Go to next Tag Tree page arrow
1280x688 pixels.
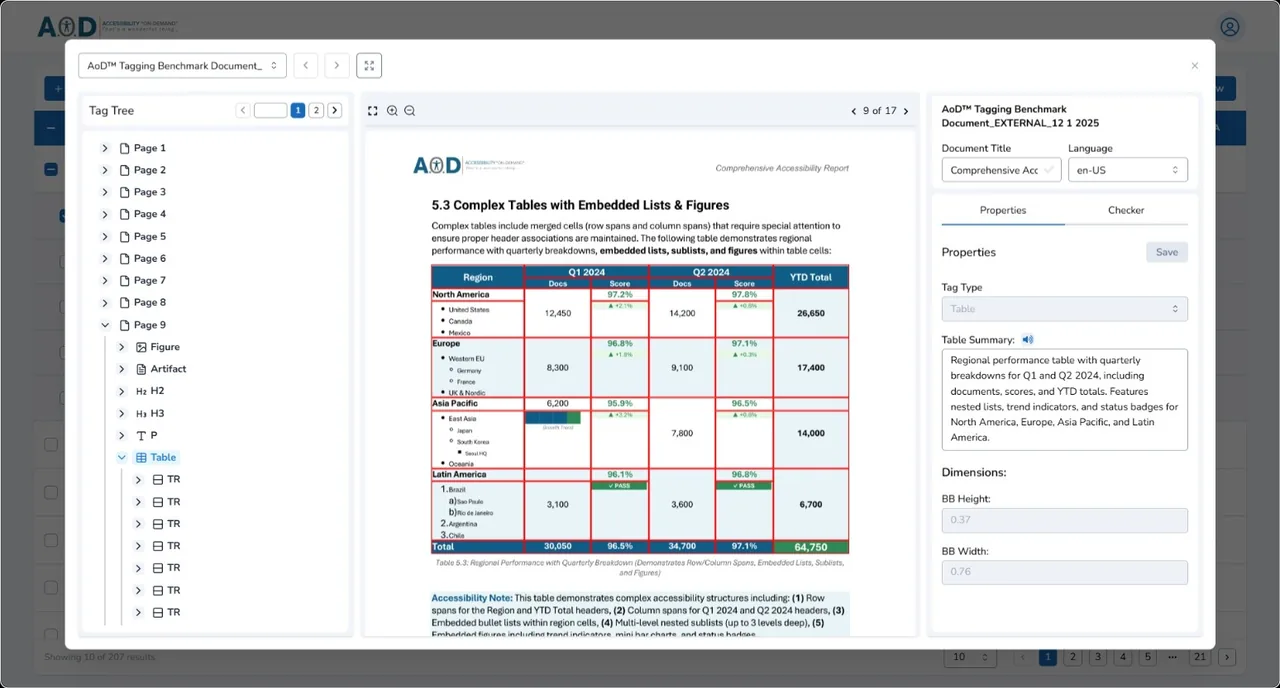pyautogui.click(x=335, y=110)
